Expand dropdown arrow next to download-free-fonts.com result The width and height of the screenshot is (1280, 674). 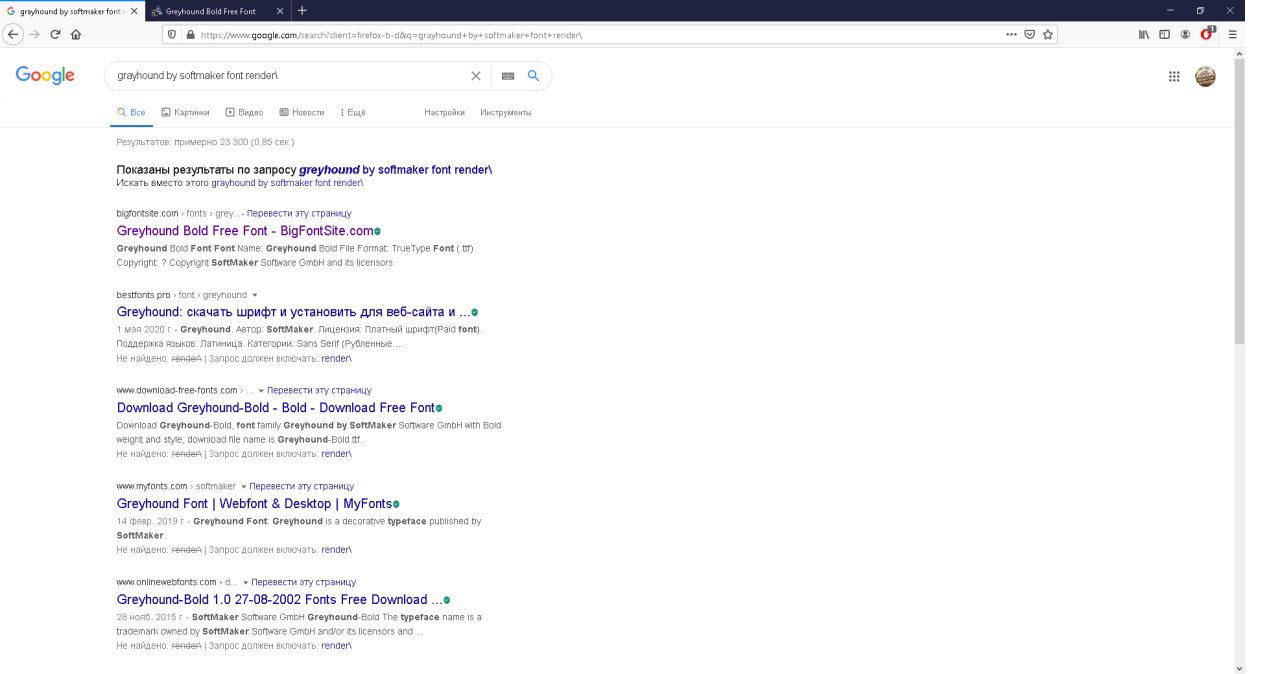click(x=262, y=391)
